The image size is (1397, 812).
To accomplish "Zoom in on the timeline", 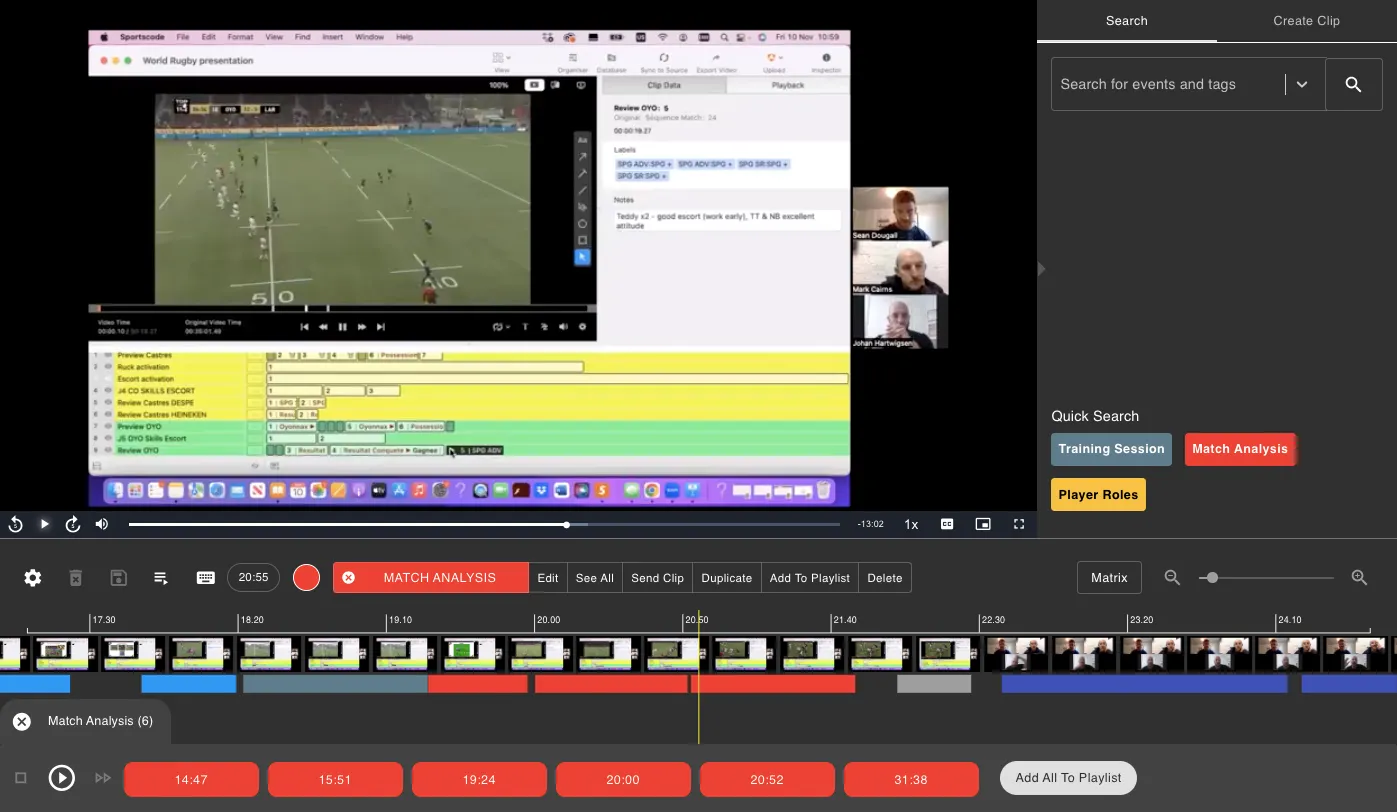I will tap(1359, 578).
